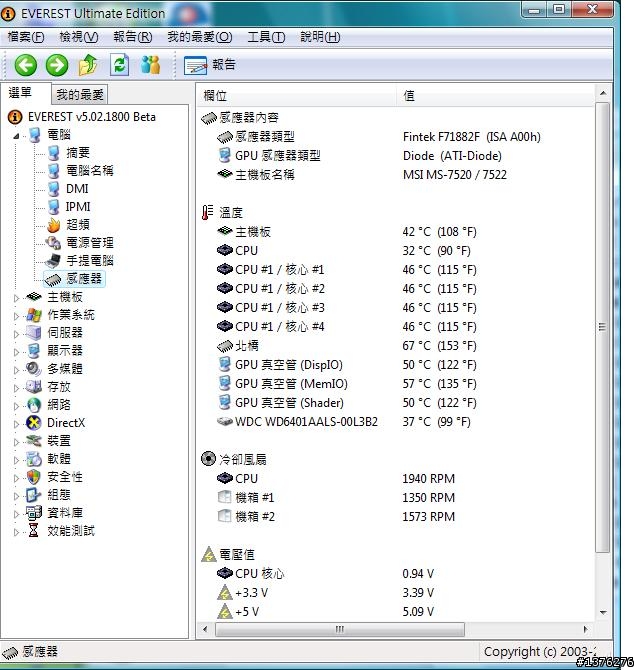Open the 我的最愛(O) menu
Screen dimensions: 640x670
(x=200, y=37)
